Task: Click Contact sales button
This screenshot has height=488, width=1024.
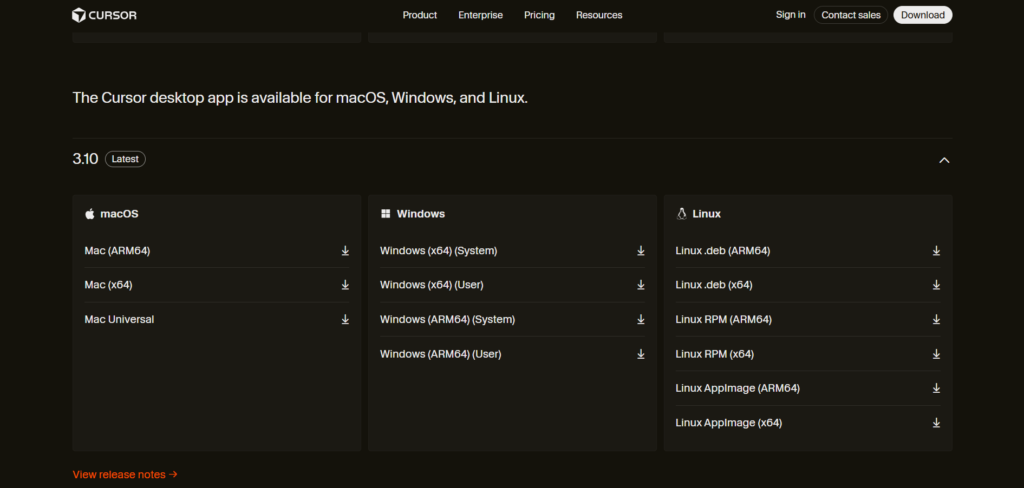Action: tap(851, 15)
